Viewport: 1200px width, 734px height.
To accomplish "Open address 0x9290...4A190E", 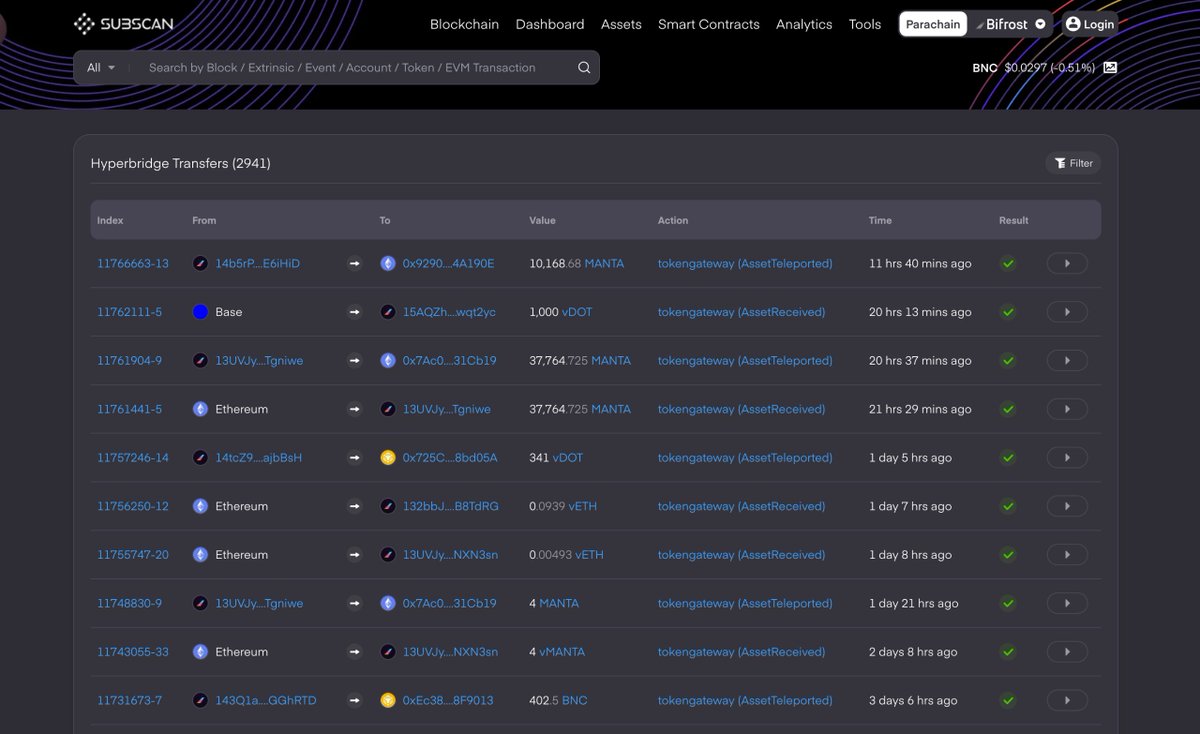I will click(x=449, y=264).
